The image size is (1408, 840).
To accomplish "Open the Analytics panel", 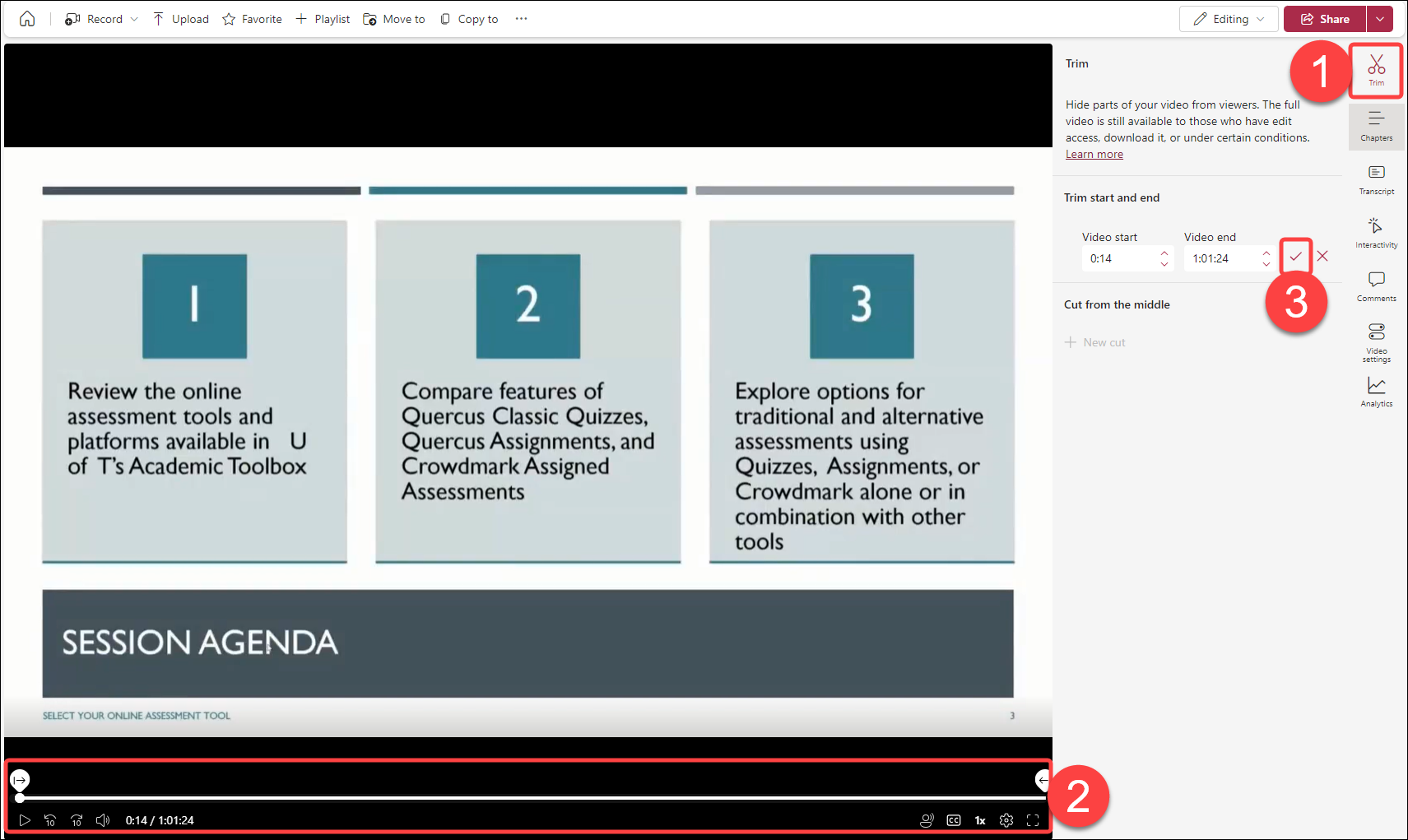I will (1377, 392).
